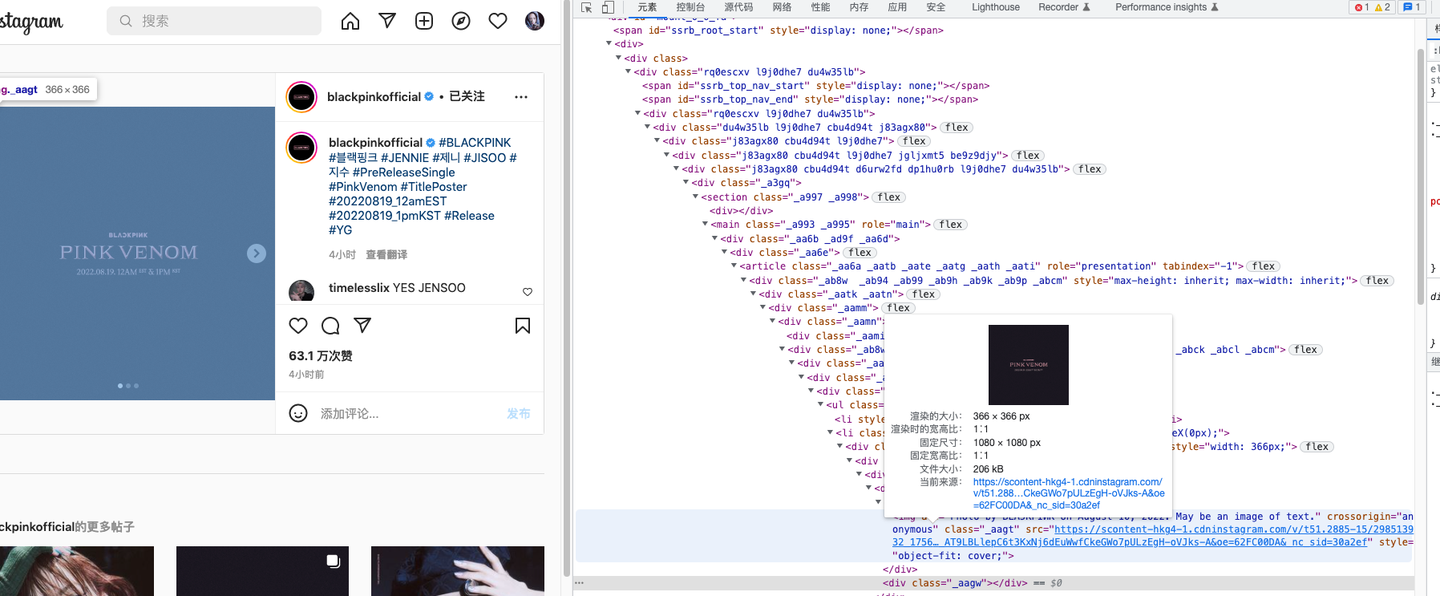Toggle flex badge on the _aa6e row
1440x596 pixels.
859,253
